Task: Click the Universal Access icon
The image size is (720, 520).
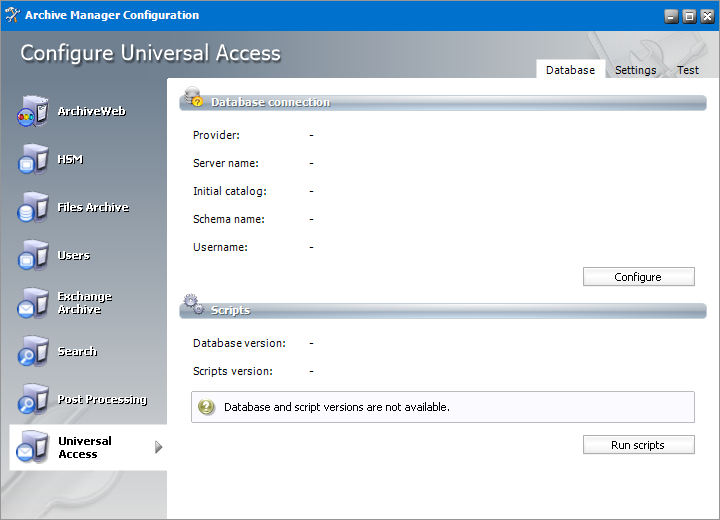Action: pos(32,448)
